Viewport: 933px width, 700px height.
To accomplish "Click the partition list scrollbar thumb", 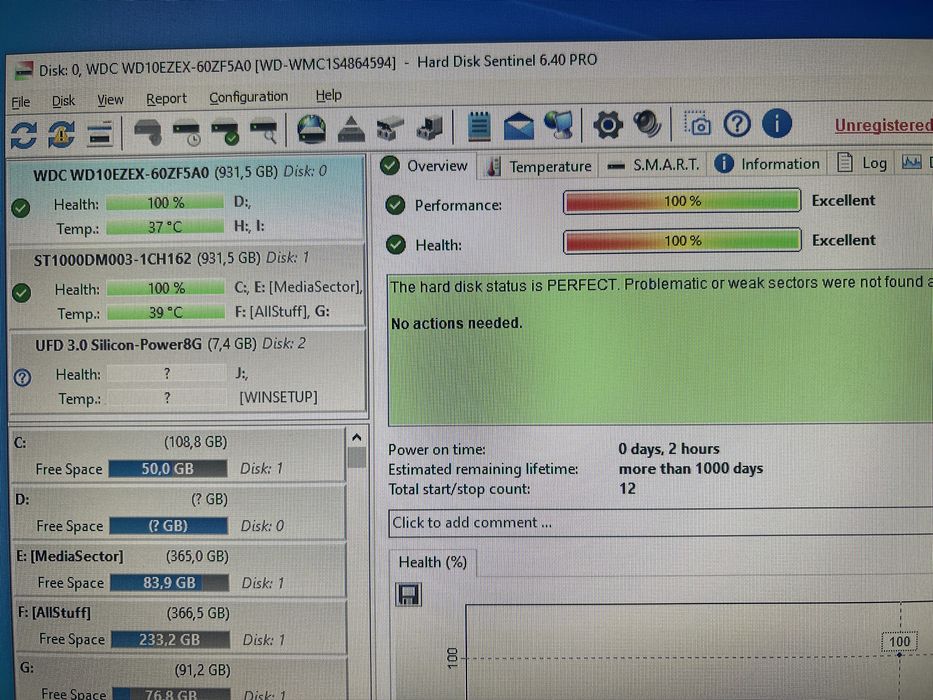I will [x=356, y=457].
